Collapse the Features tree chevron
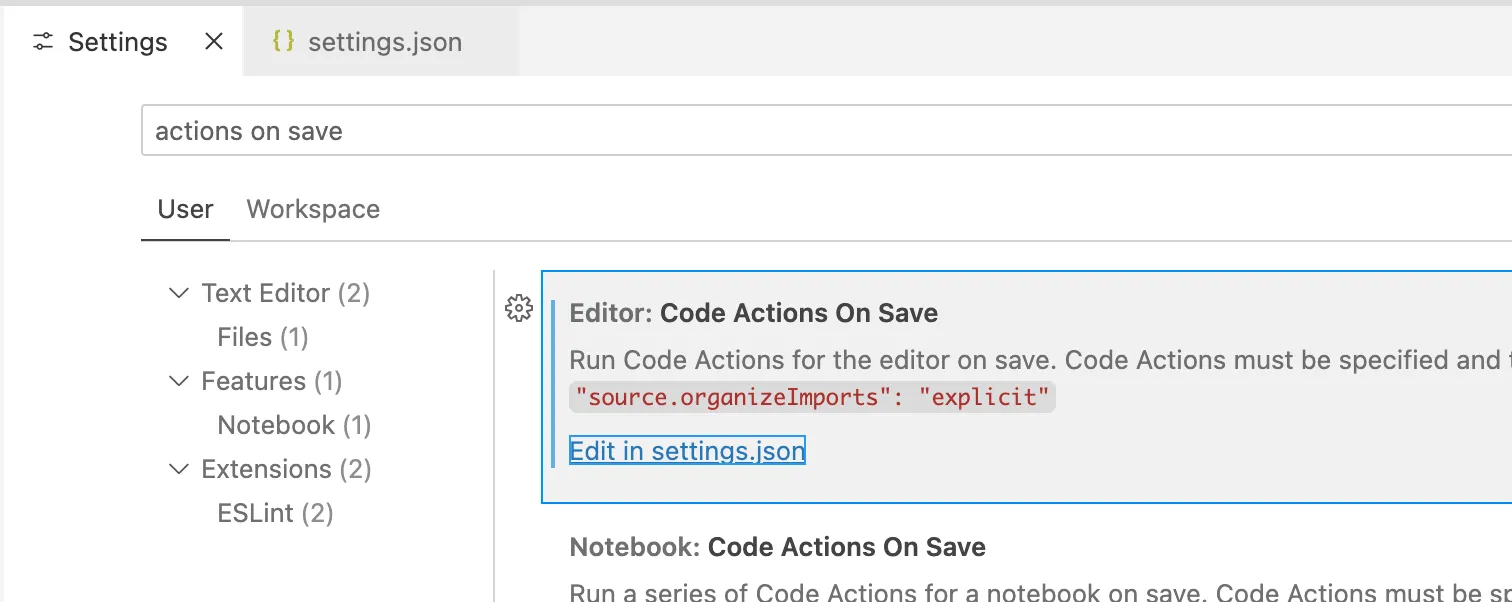The height and width of the screenshot is (602, 1512). tap(179, 381)
